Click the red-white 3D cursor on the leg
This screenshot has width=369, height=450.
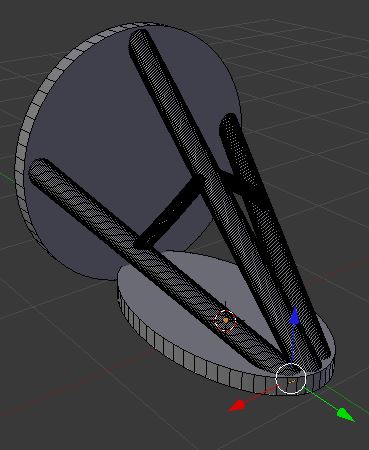tap(225, 320)
